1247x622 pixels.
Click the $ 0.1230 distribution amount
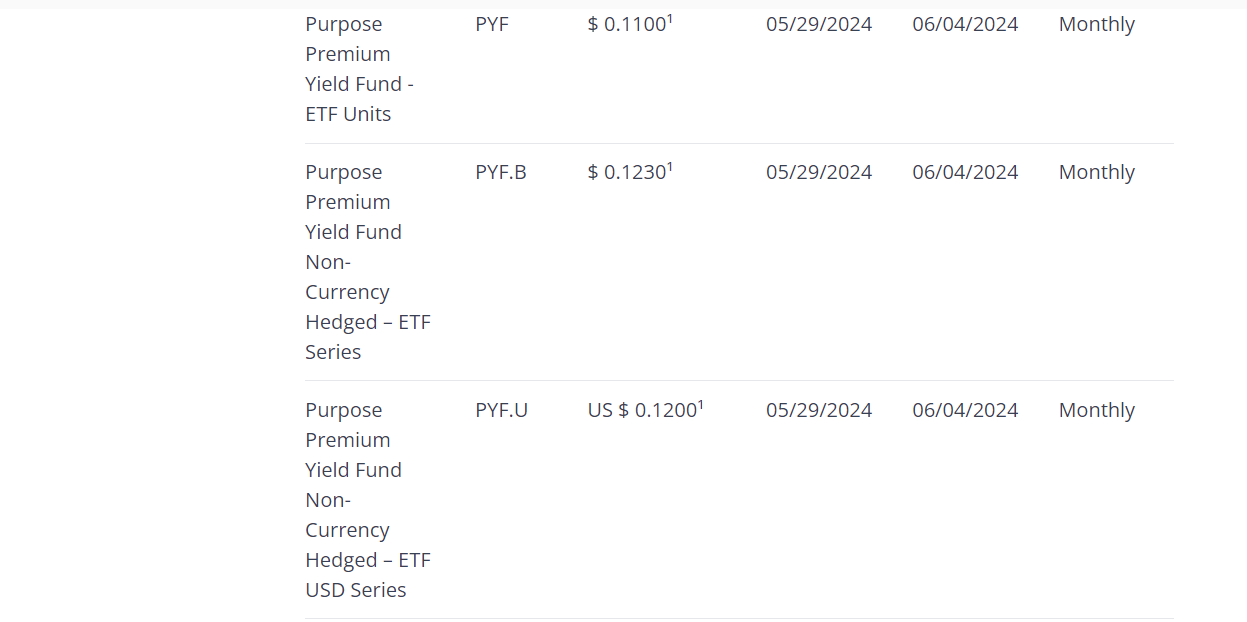point(626,173)
